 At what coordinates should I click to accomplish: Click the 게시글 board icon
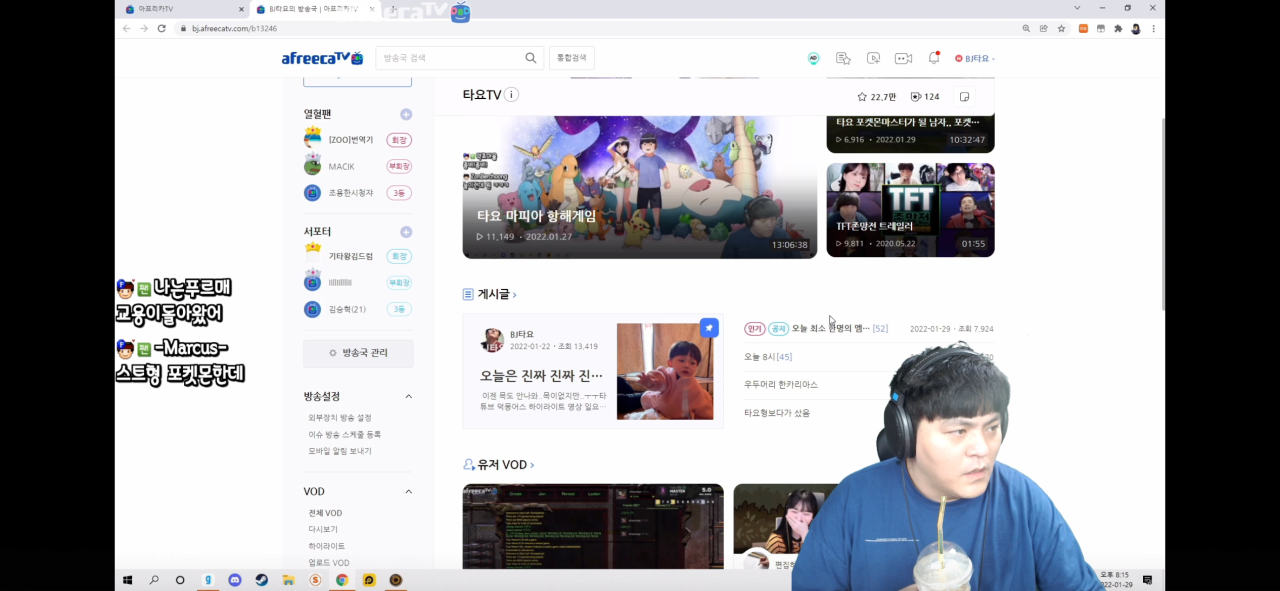click(468, 294)
